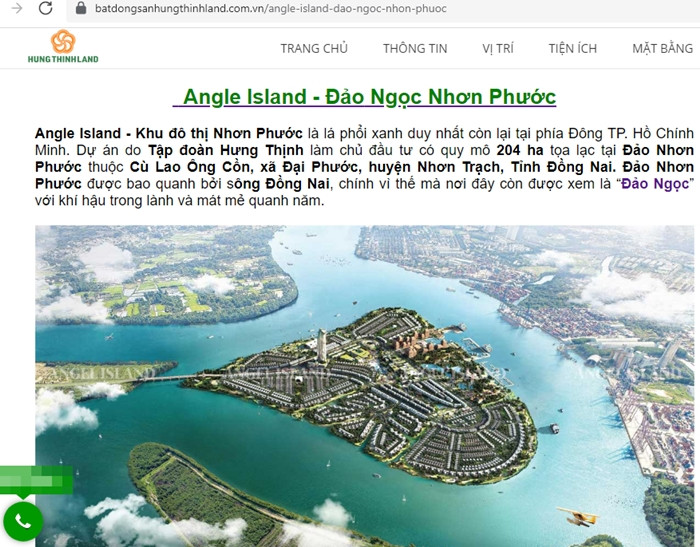This screenshot has height=547, width=700.
Task: Open the TRANG CHỦ menu item
Action: pyautogui.click(x=314, y=48)
